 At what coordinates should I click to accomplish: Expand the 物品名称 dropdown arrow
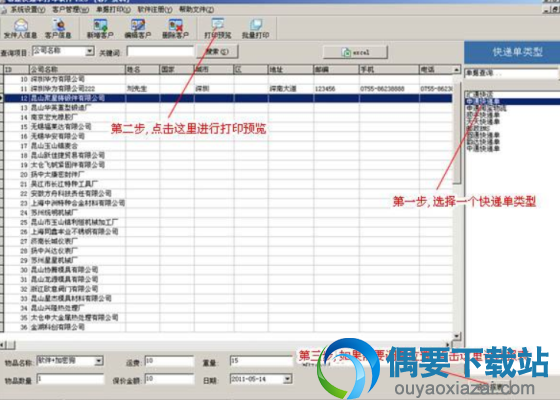click(99, 361)
